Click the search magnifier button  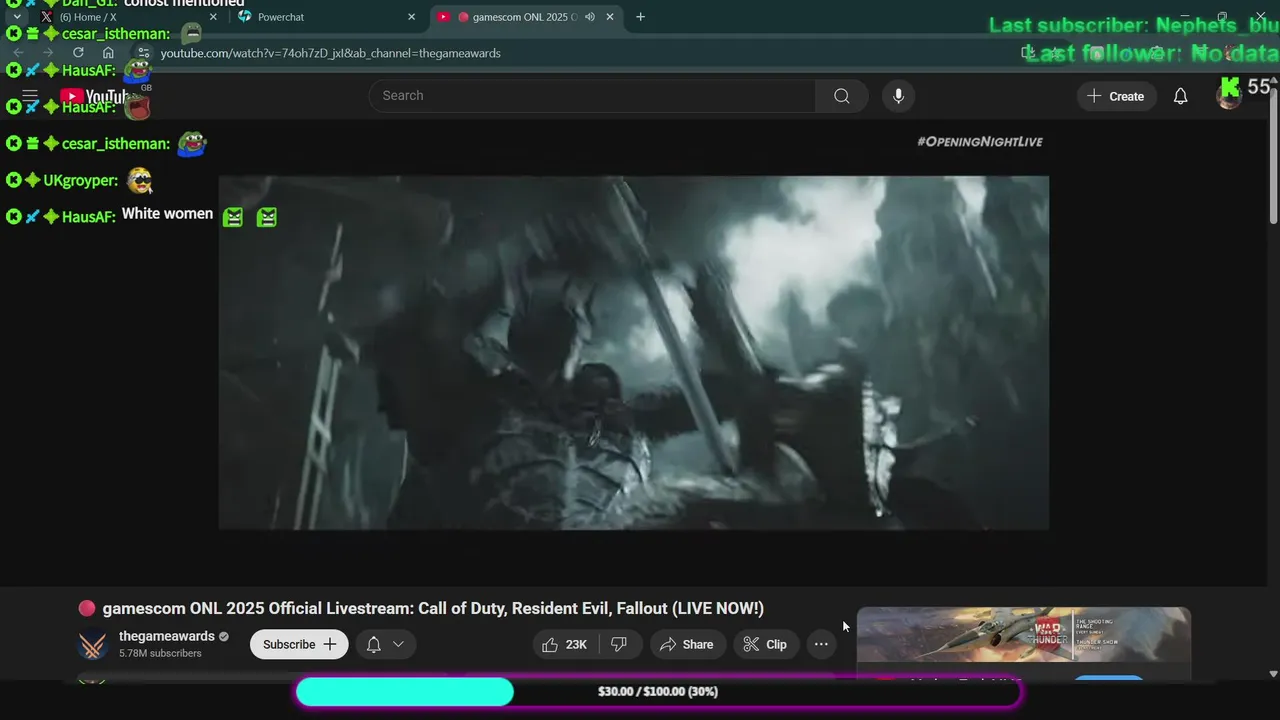click(842, 96)
